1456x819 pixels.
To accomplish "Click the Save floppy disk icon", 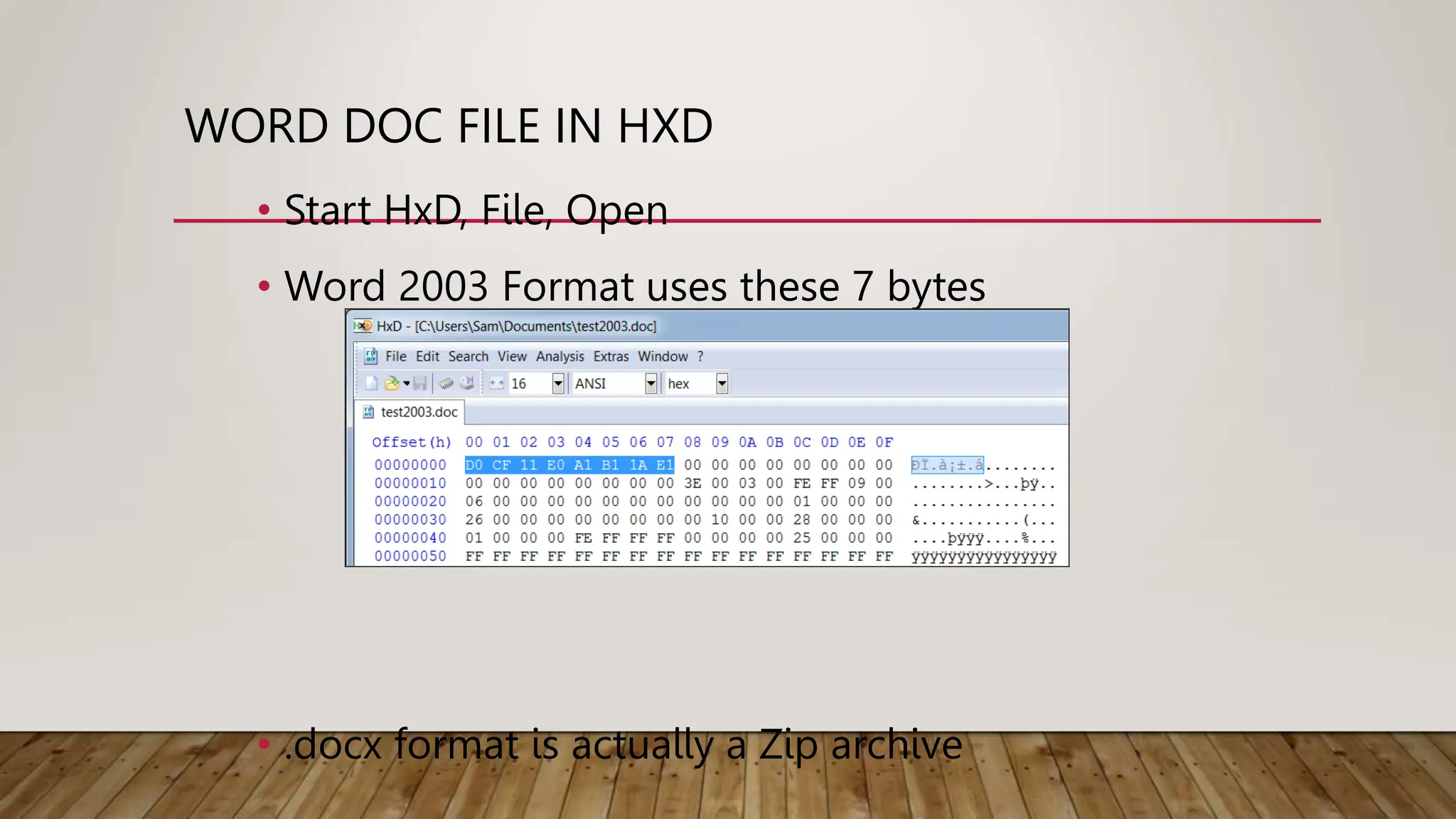I will pos(420,384).
